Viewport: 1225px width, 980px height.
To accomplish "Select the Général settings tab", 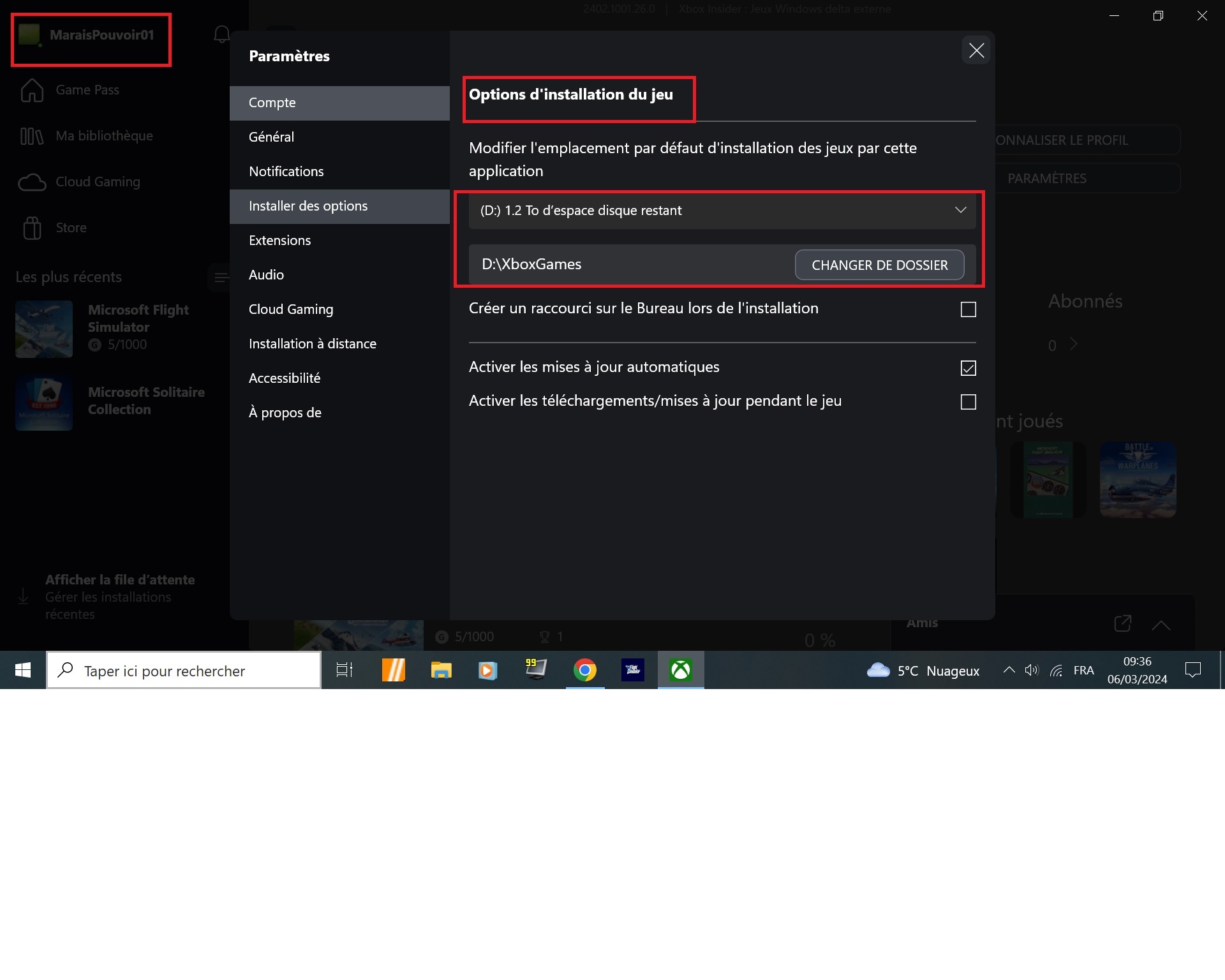I will pyautogui.click(x=271, y=137).
